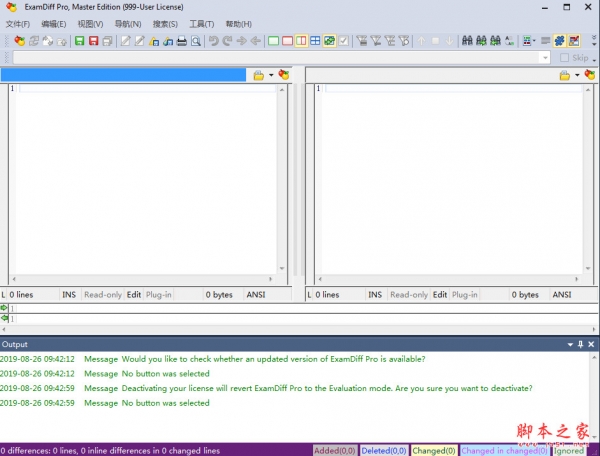Screen dimensions: 600x456
Task: Click Edit button in left status bar
Action: pos(134,295)
